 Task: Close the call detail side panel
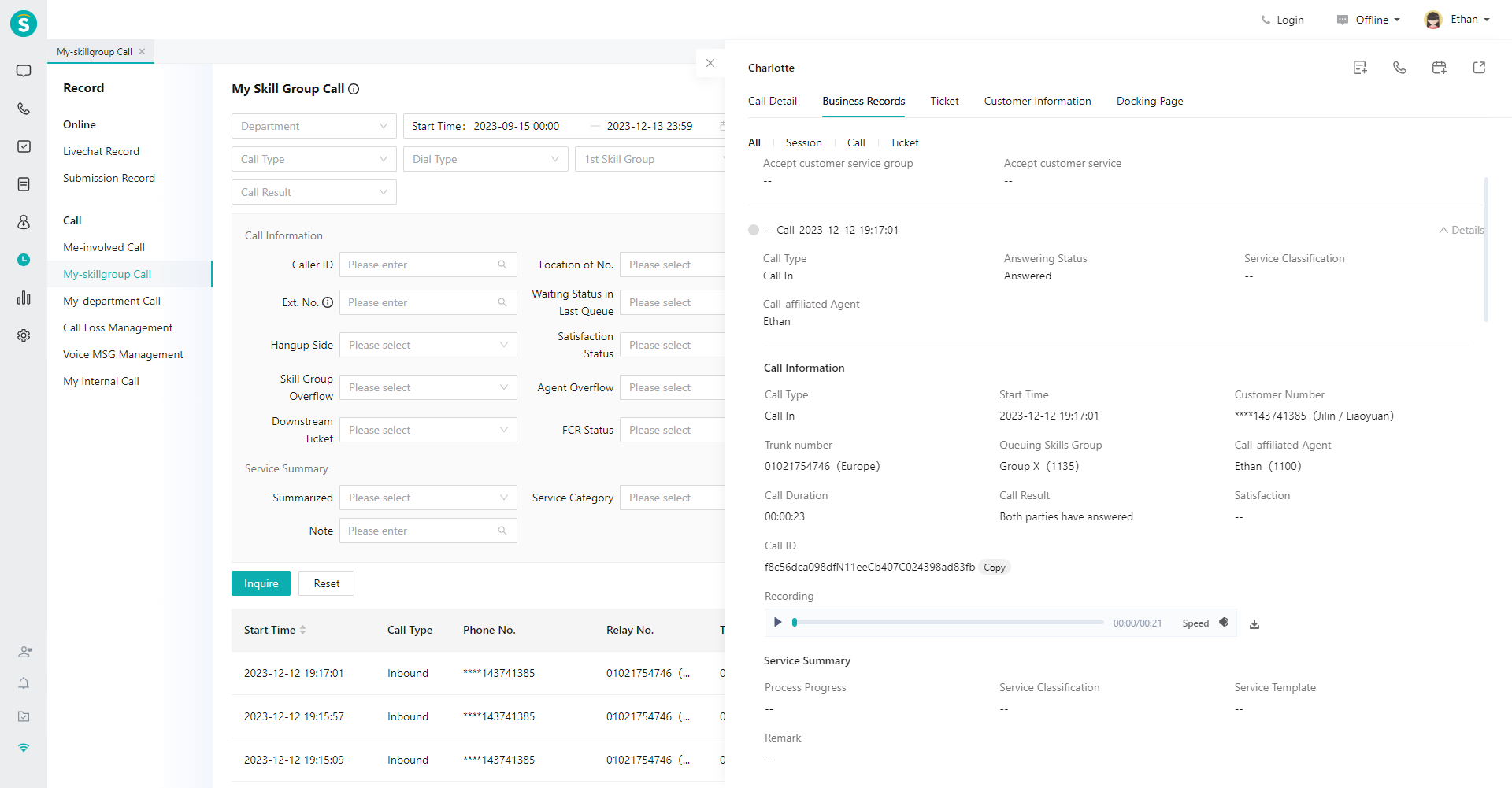[x=710, y=63]
